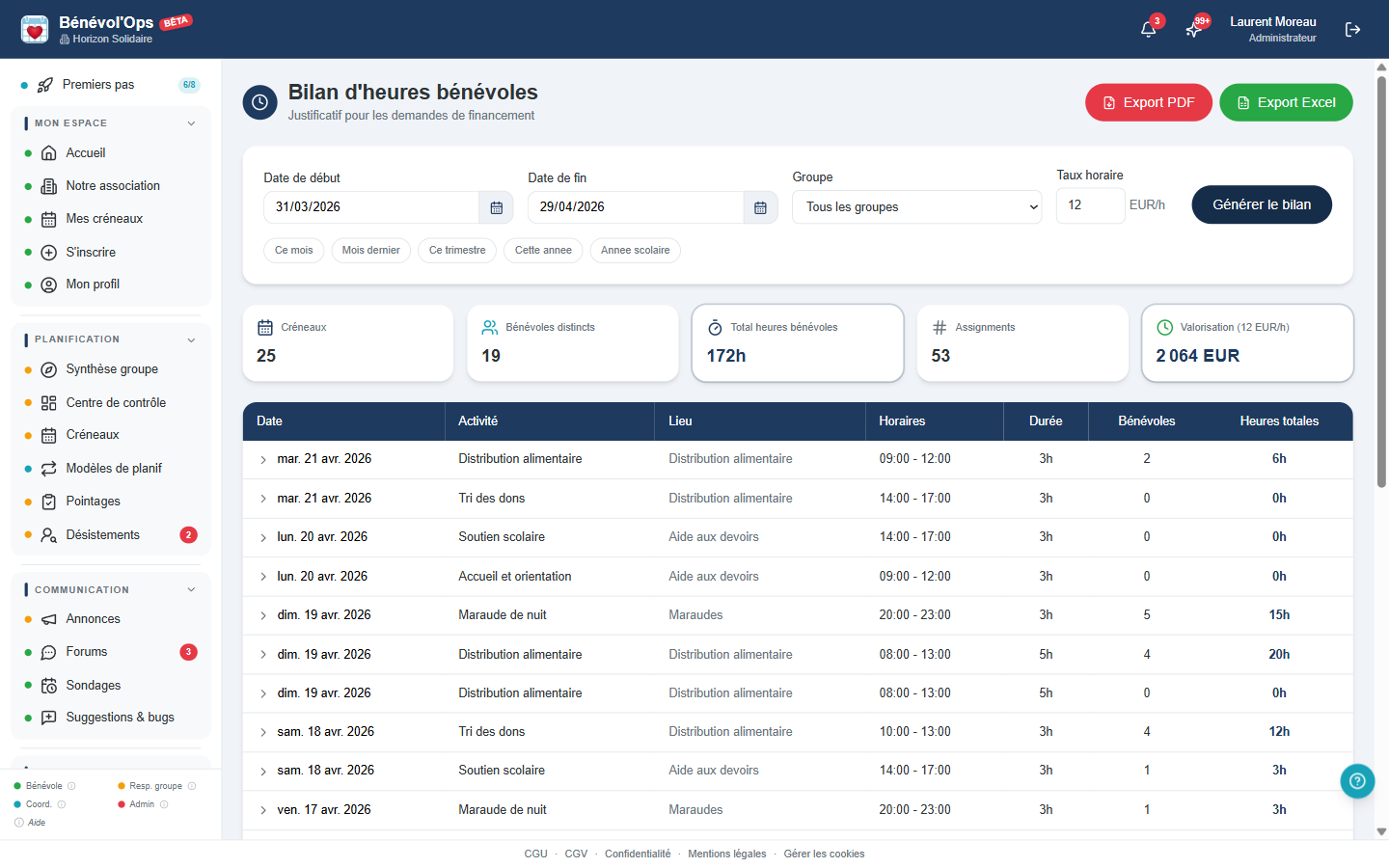Click the Export PDF button
This screenshot has width=1389, height=868.
coord(1148,102)
